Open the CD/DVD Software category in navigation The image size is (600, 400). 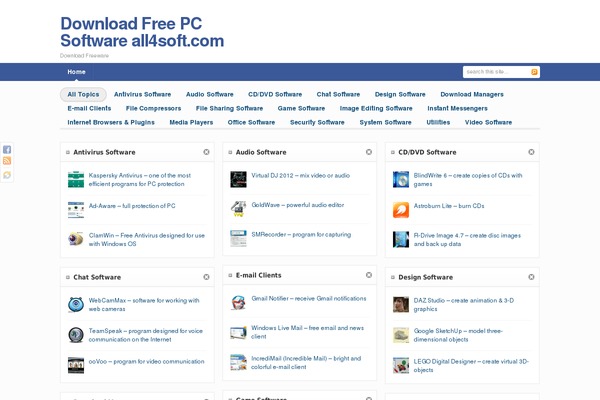point(275,94)
